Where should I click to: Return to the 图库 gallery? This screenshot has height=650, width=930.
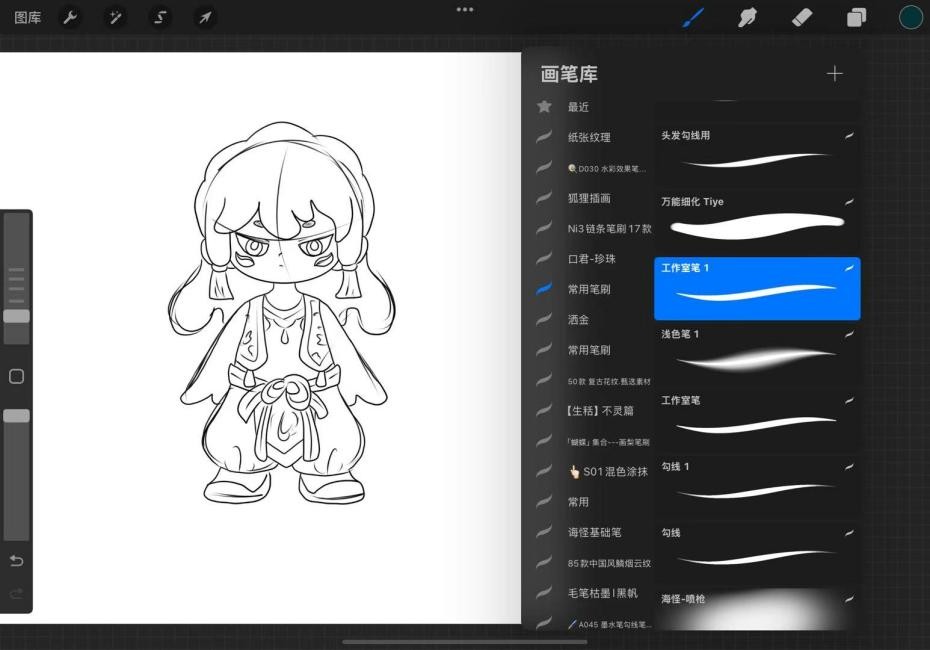click(x=28, y=17)
